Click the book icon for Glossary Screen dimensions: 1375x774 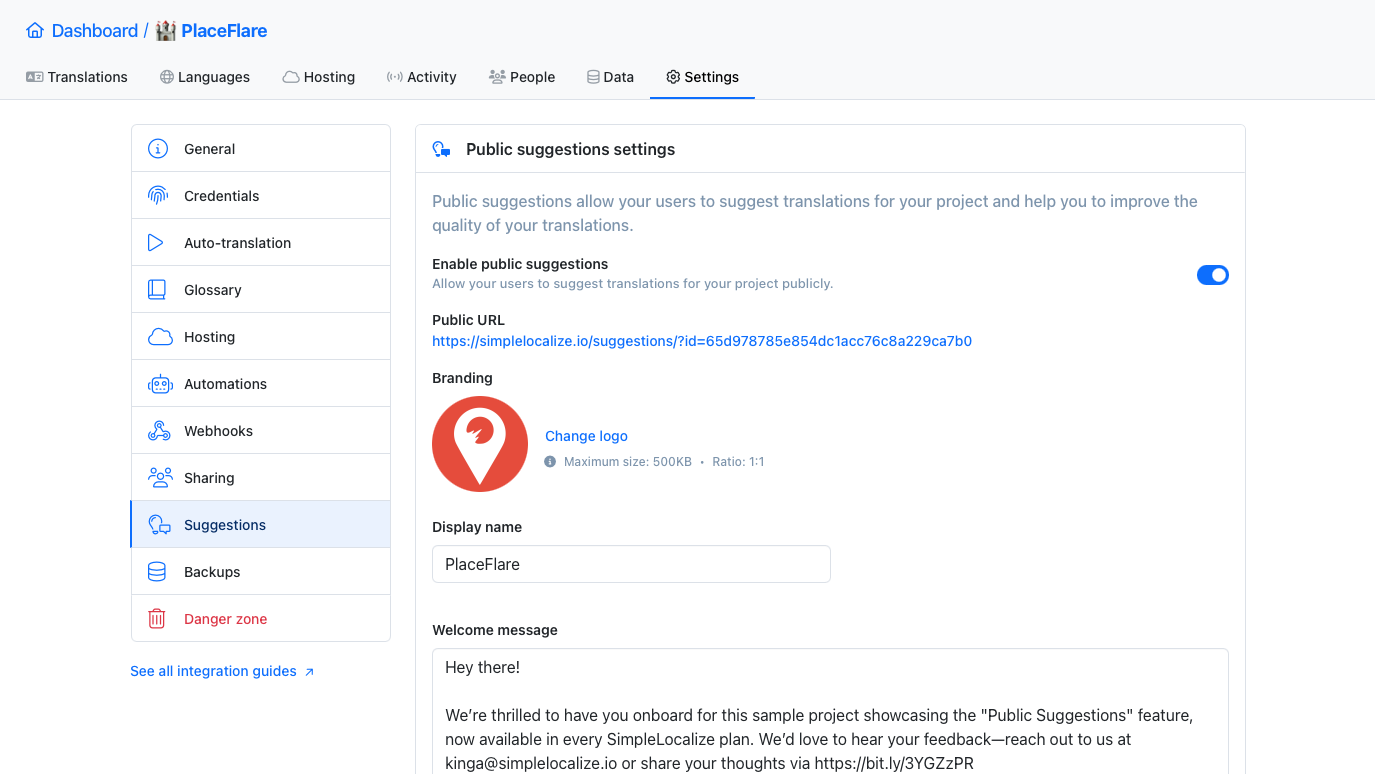coord(157,290)
